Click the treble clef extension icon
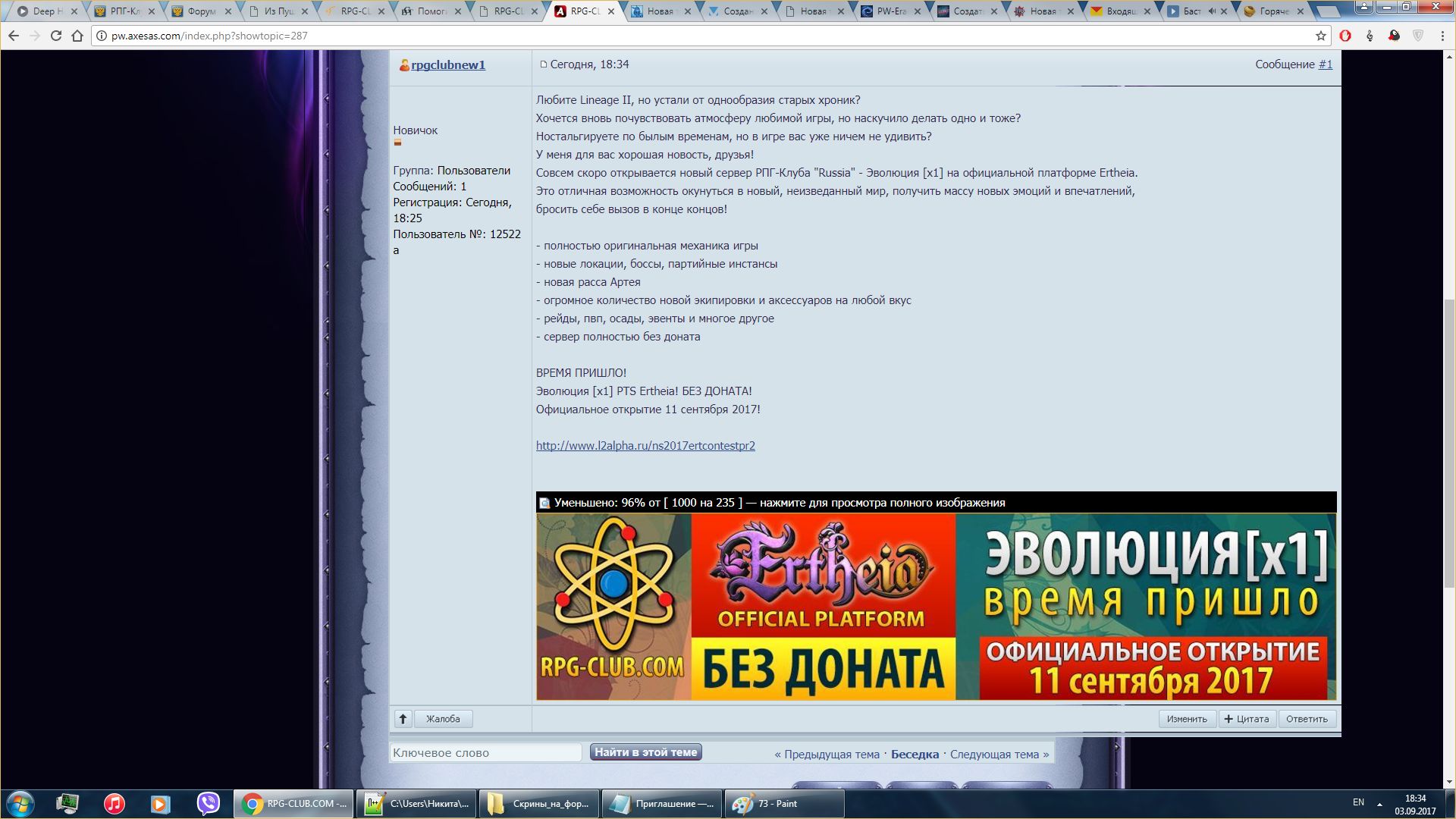 (1370, 36)
